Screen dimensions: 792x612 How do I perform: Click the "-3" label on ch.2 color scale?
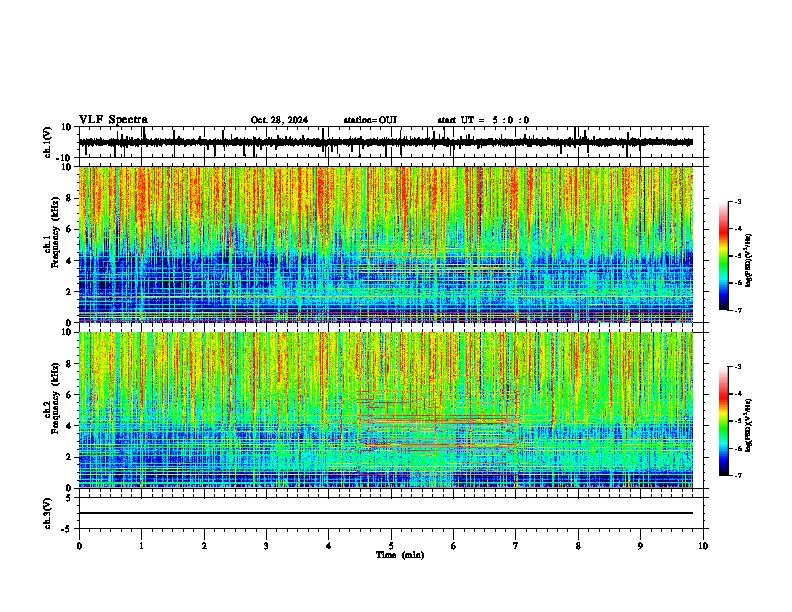point(738,367)
